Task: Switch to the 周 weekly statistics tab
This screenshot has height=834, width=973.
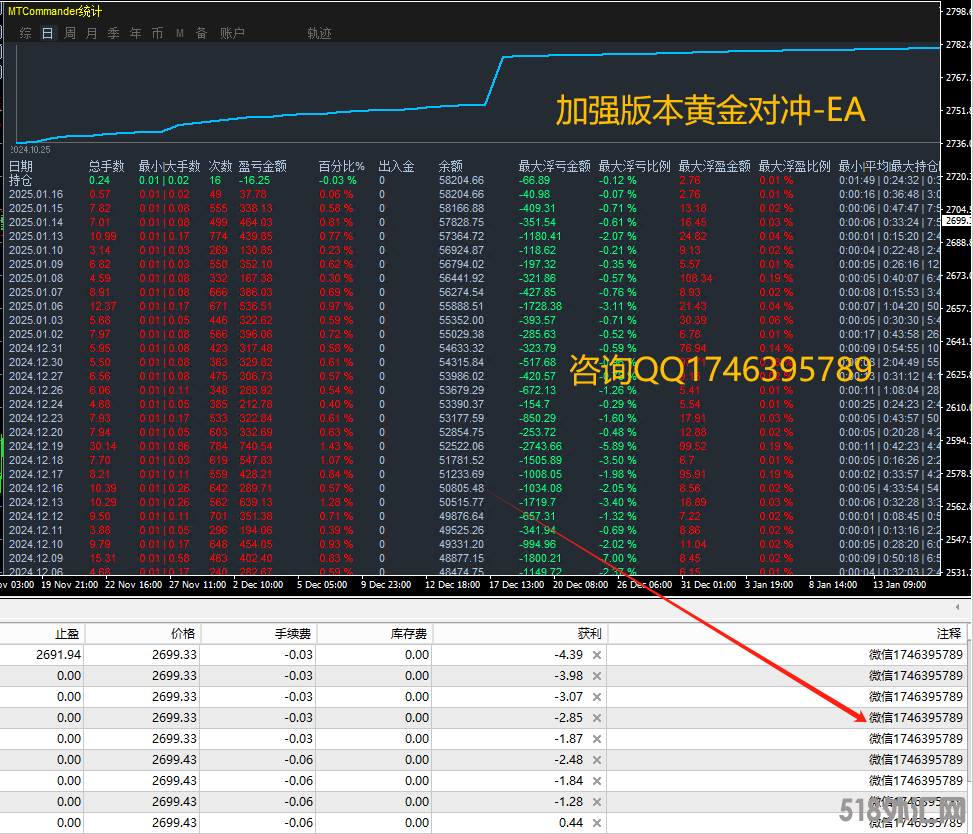Action: click(70, 33)
